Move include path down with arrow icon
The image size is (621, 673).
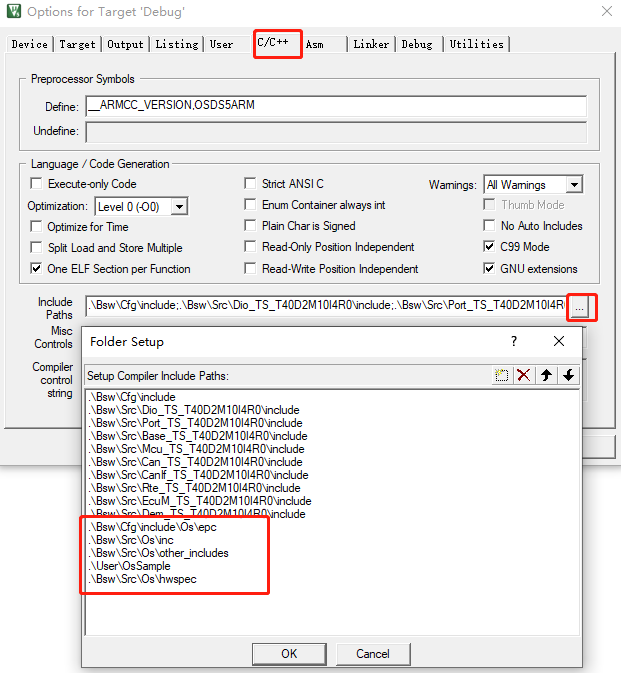(569, 376)
